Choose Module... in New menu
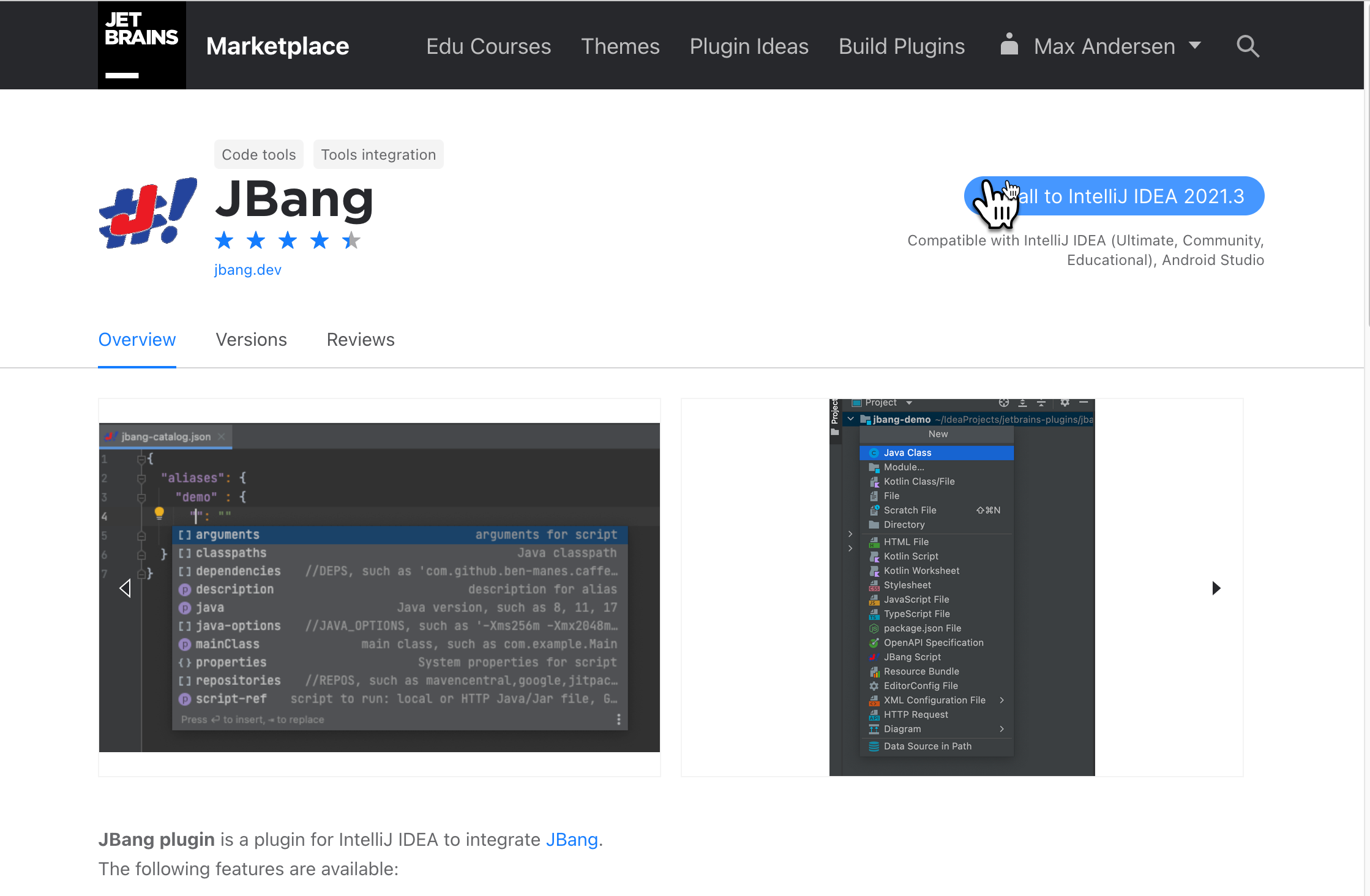The height and width of the screenshot is (896, 1370). [x=937, y=467]
